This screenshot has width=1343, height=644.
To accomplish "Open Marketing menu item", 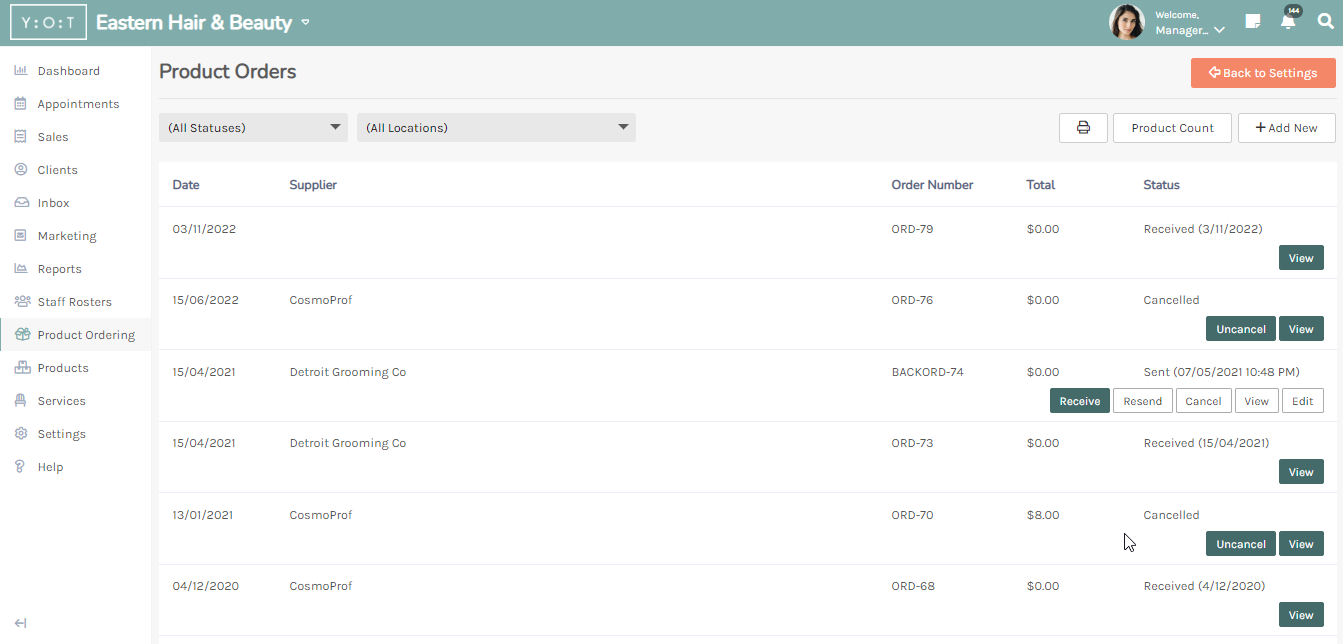I will (67, 236).
